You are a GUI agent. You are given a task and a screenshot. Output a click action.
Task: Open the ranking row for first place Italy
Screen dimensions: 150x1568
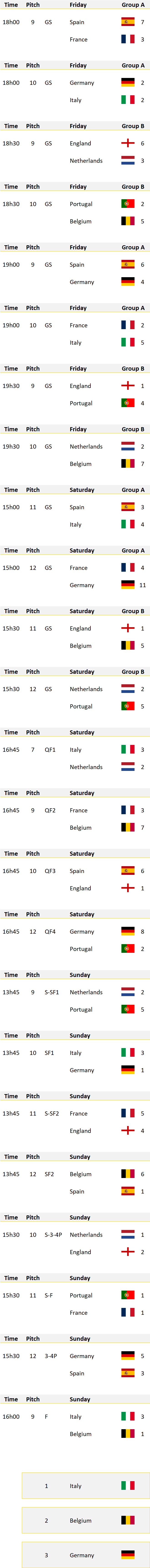point(86,1486)
